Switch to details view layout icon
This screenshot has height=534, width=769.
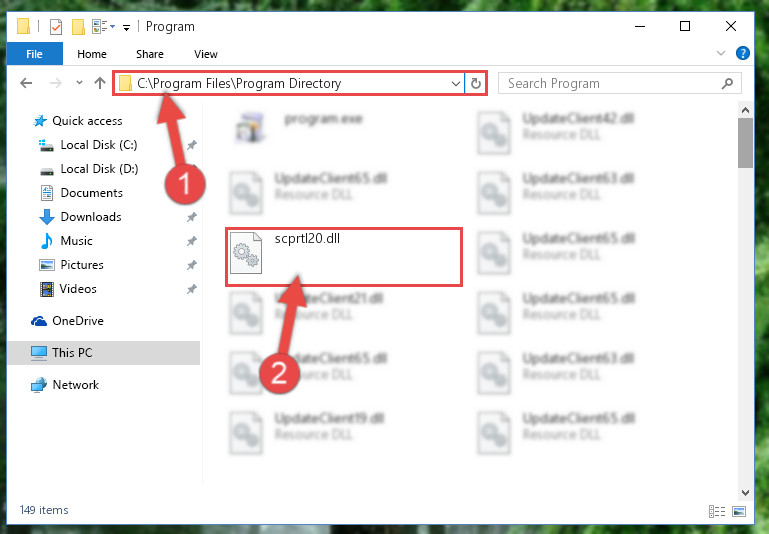coord(717,511)
